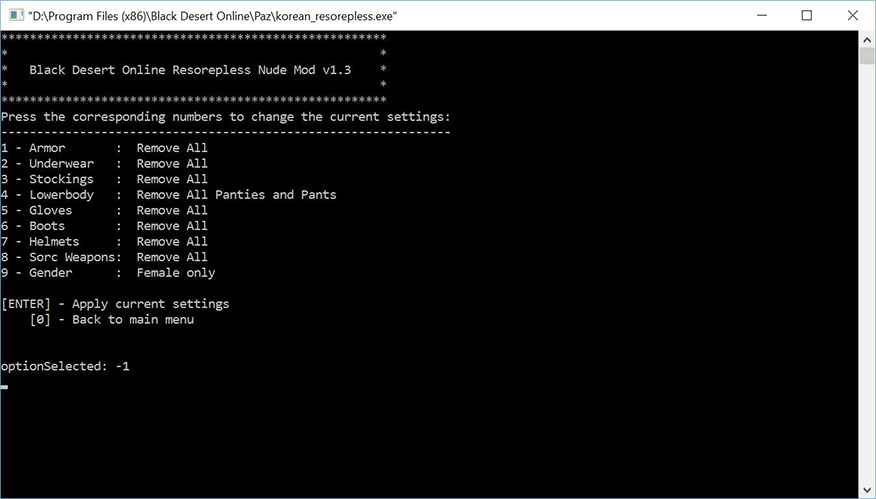
Task: Click the "6 - Boots" settings line
Action: click(104, 226)
